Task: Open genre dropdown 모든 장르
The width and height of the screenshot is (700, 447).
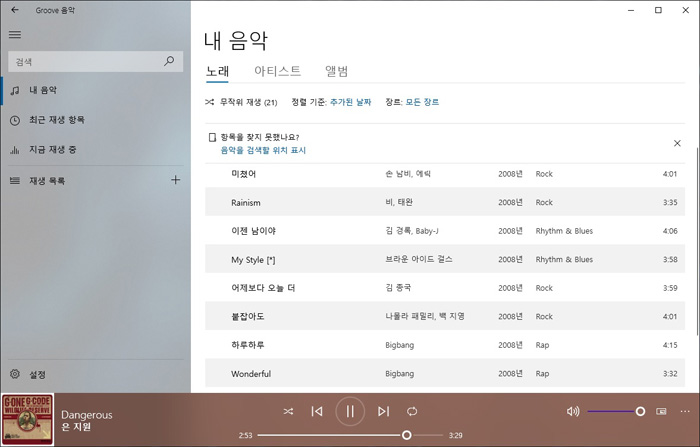Action: click(422, 102)
